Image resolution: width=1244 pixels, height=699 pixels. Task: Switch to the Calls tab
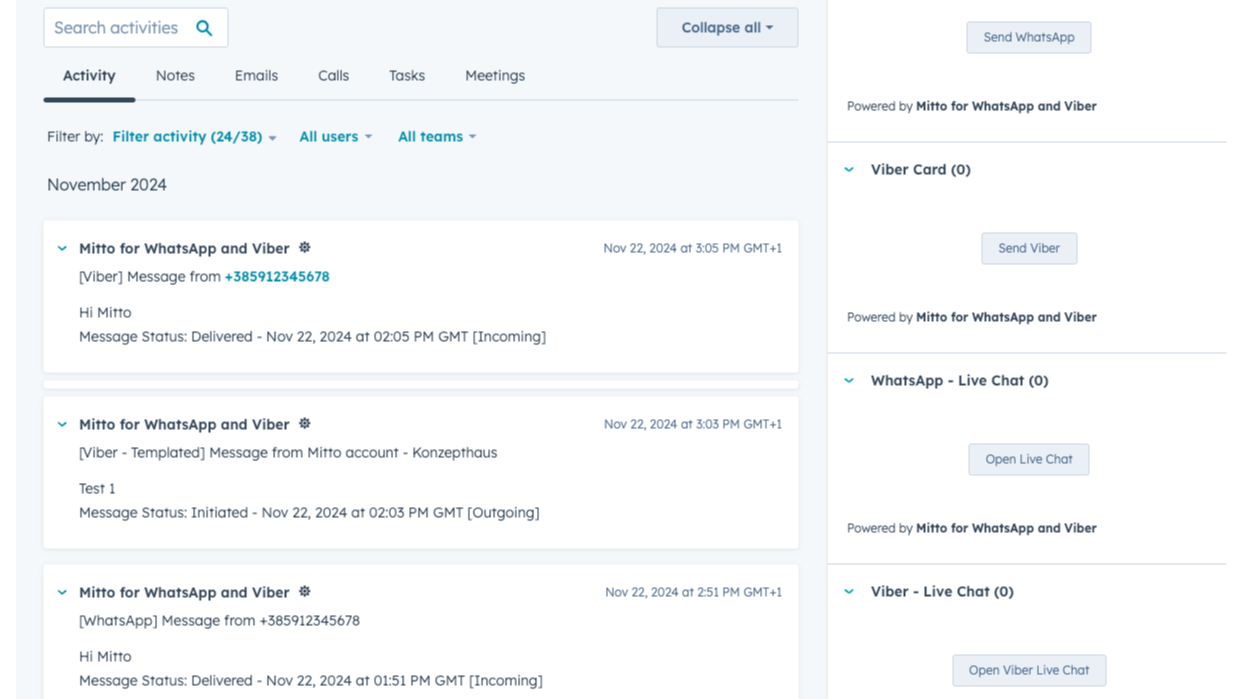pyautogui.click(x=333, y=75)
